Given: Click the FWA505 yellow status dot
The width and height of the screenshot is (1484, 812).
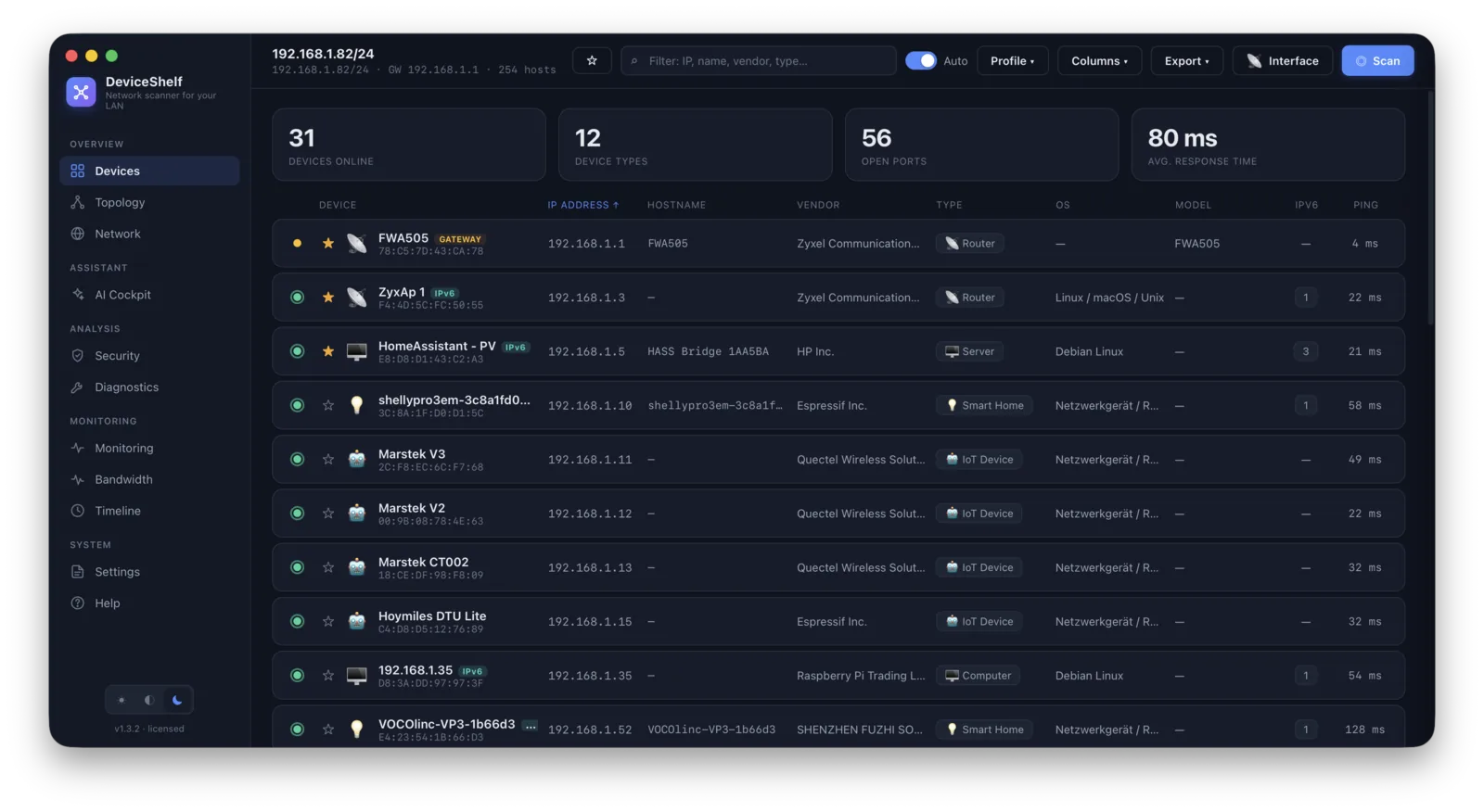Looking at the screenshot, I should click(x=297, y=244).
